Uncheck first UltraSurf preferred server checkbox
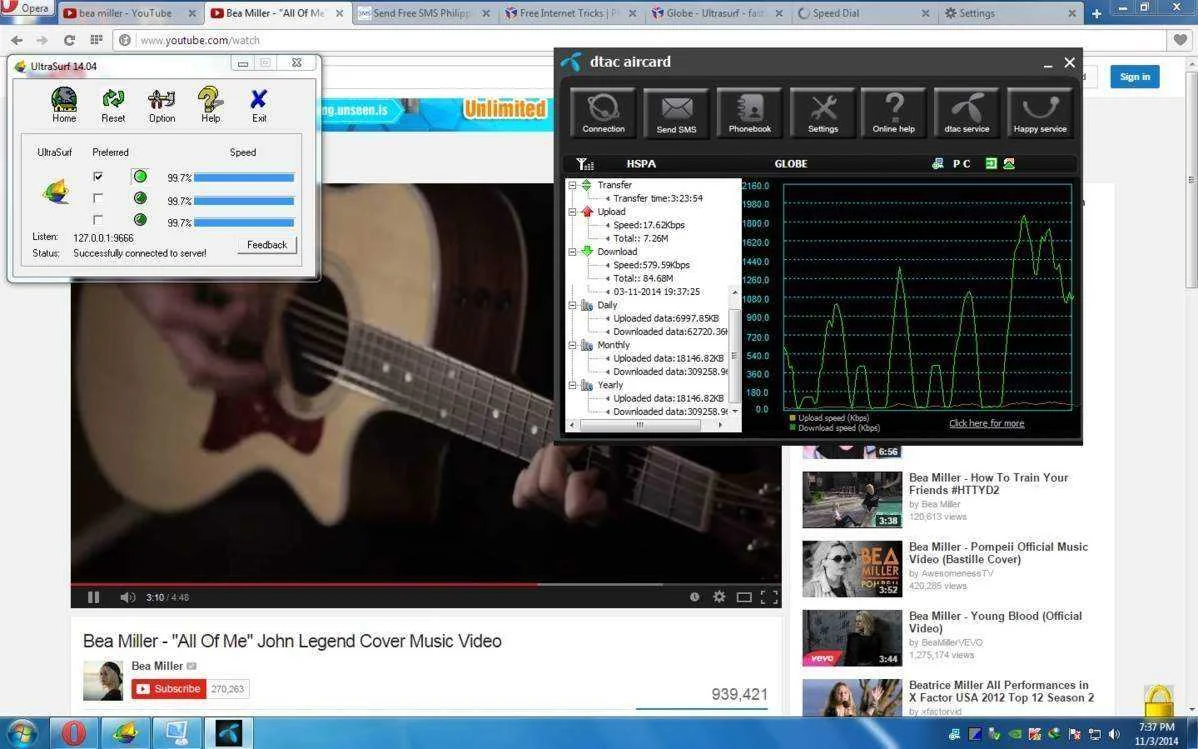The height and width of the screenshot is (749, 1198). 98,177
